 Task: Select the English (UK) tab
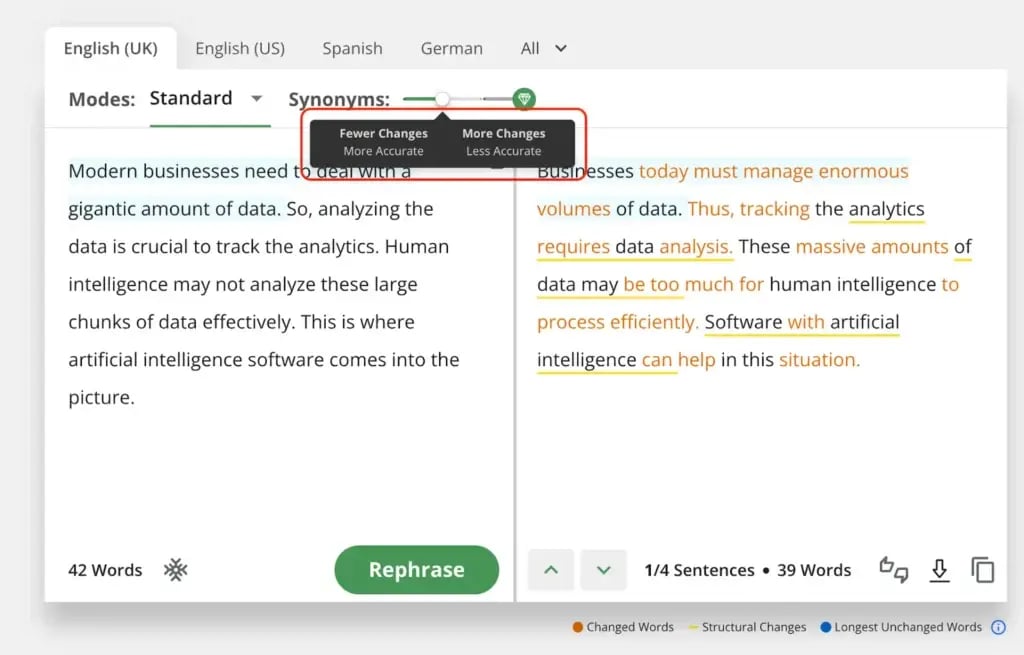110,48
